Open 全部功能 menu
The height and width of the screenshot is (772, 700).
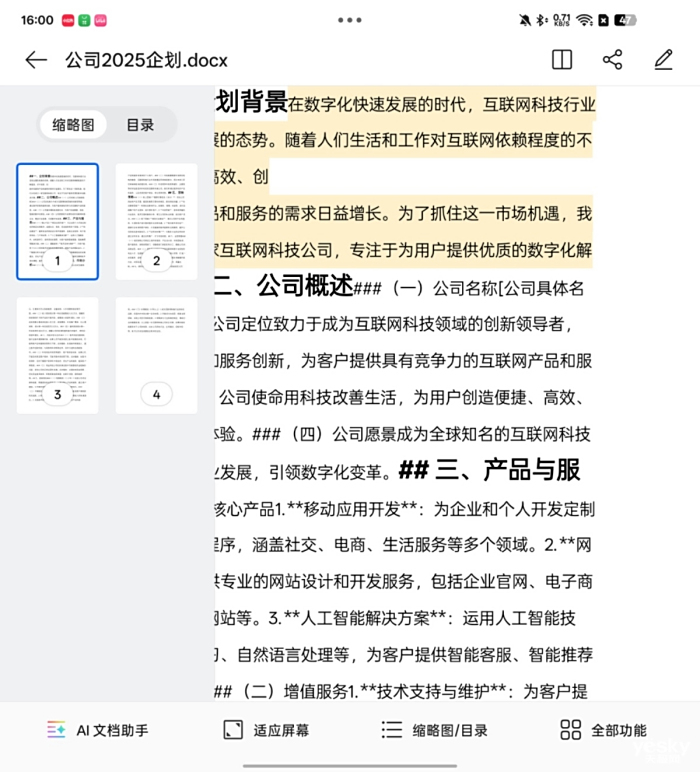pos(603,730)
